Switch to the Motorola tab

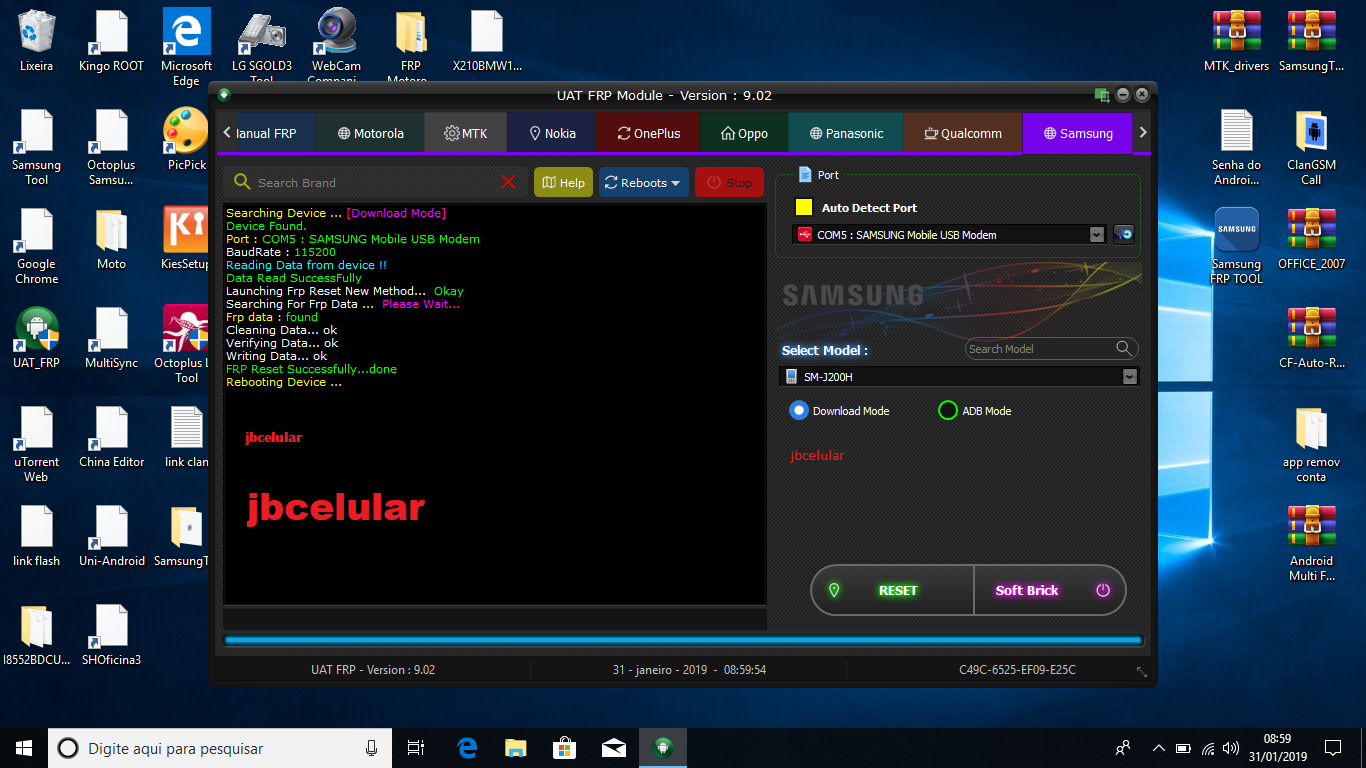371,133
